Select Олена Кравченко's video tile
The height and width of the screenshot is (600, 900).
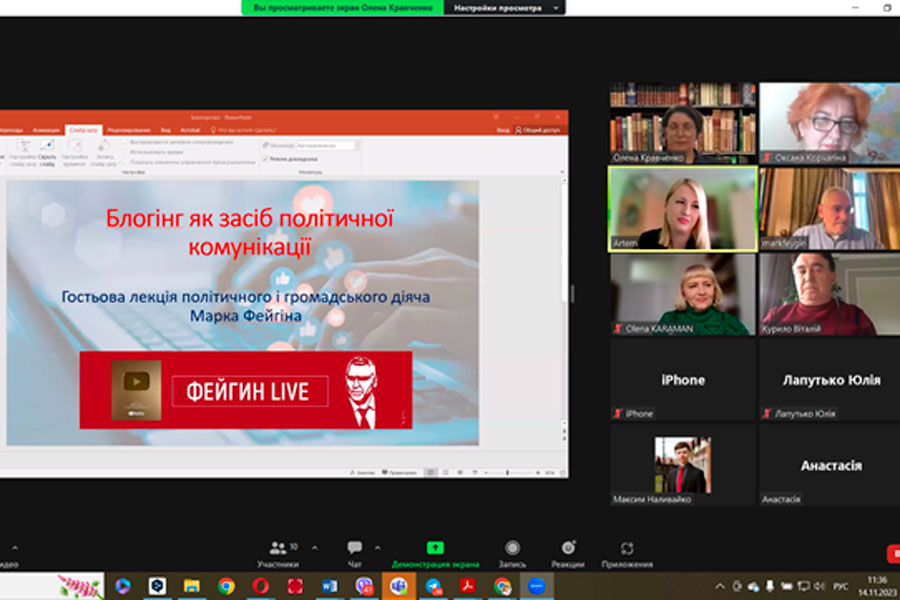point(682,123)
